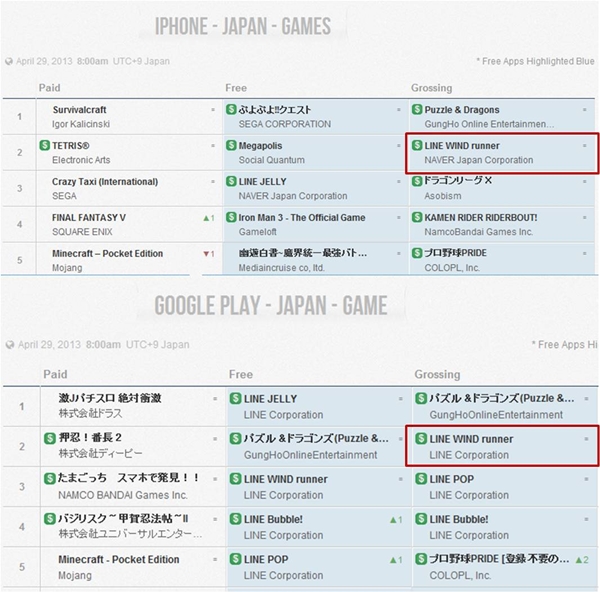
Task: Click the S icon by パズル&ドラゴンズ in Google Play Grossing
Action: click(x=421, y=398)
